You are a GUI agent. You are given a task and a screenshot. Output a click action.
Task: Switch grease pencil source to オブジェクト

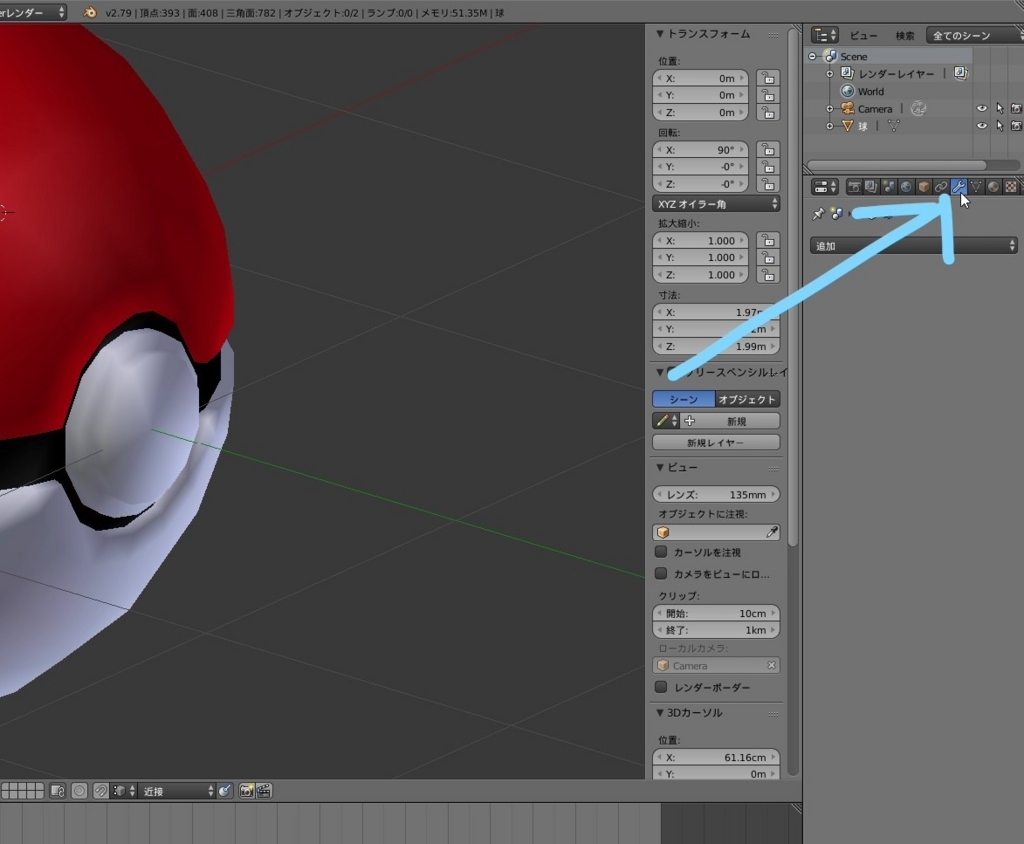tap(748, 399)
